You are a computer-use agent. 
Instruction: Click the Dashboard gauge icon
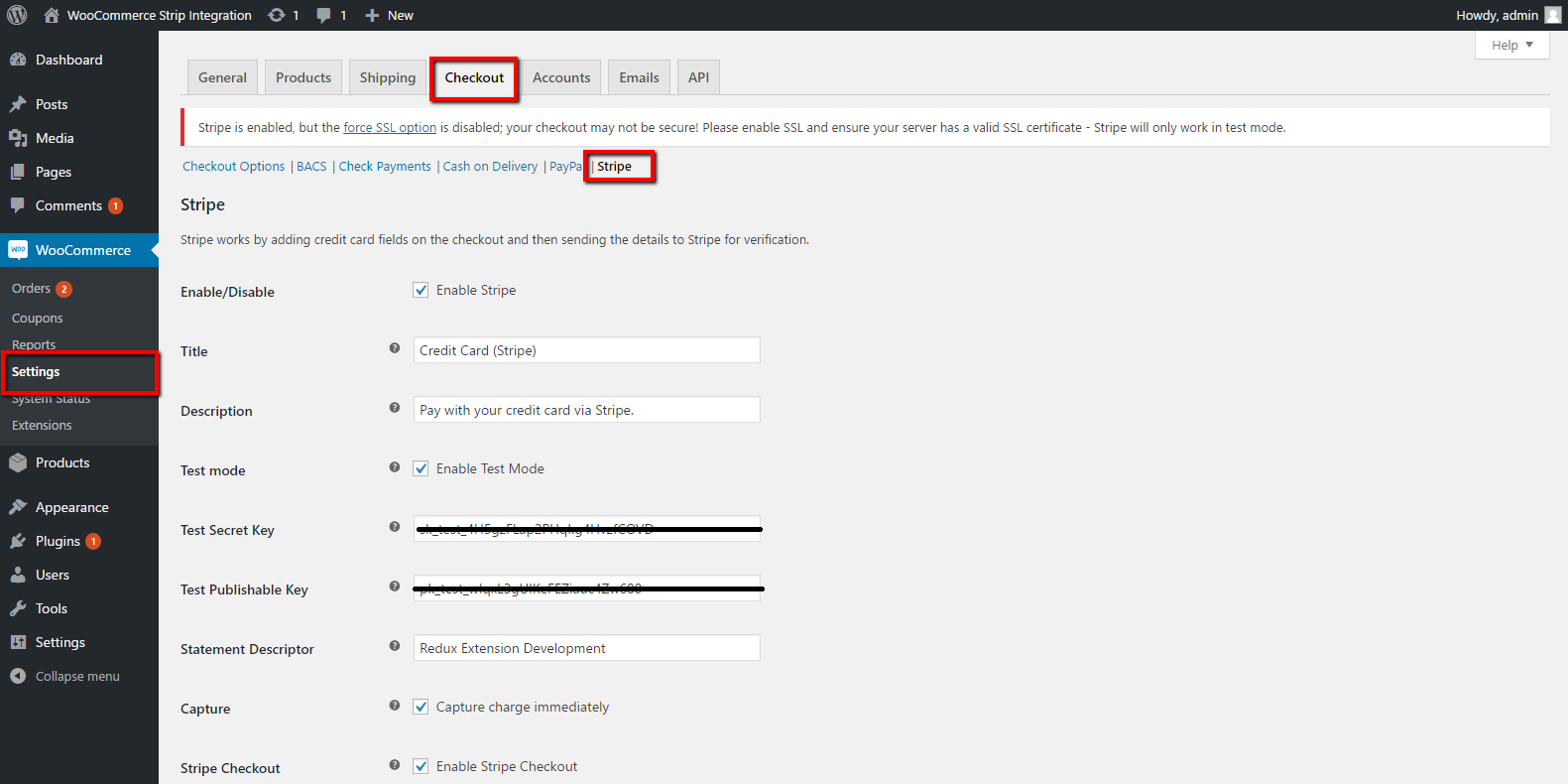(x=18, y=60)
